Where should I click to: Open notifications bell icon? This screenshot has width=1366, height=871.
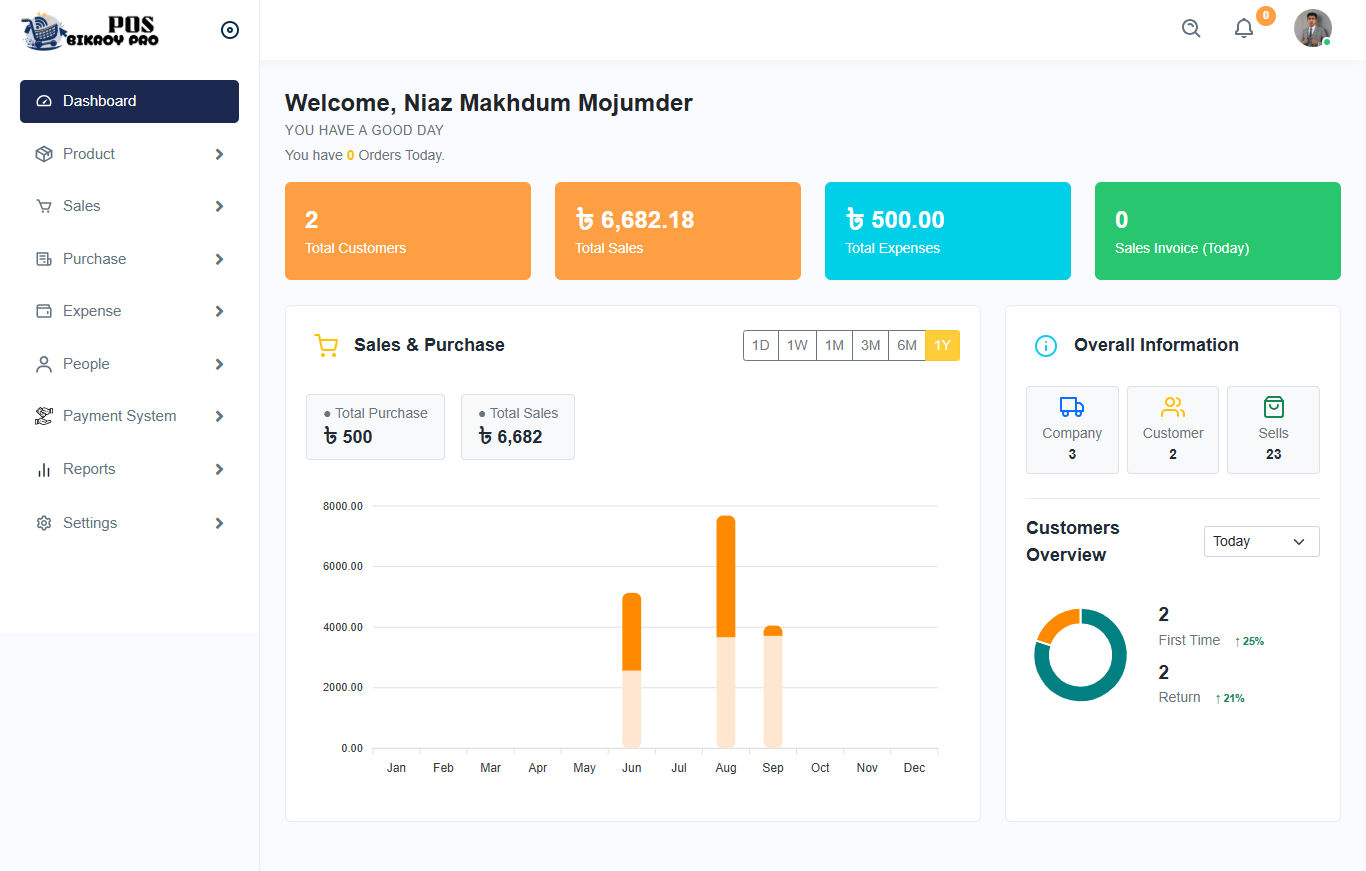[1244, 28]
